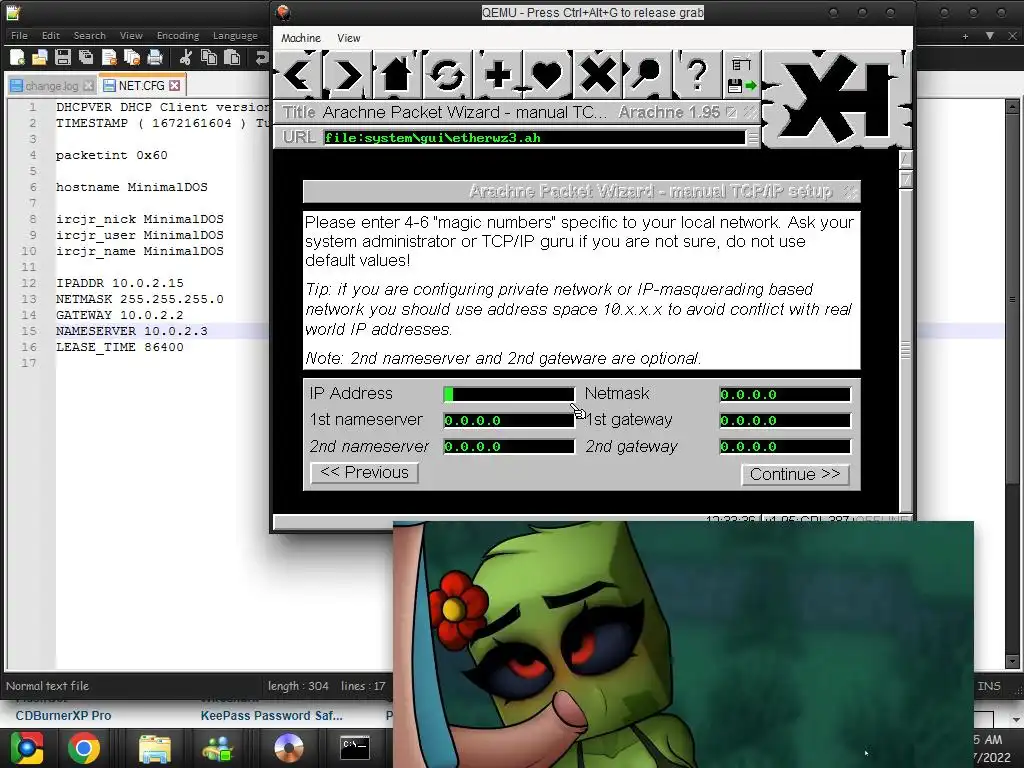Screen dimensions: 1024x768
Task: Click the Arachne page vertical scrollbar handle
Action: (905, 349)
